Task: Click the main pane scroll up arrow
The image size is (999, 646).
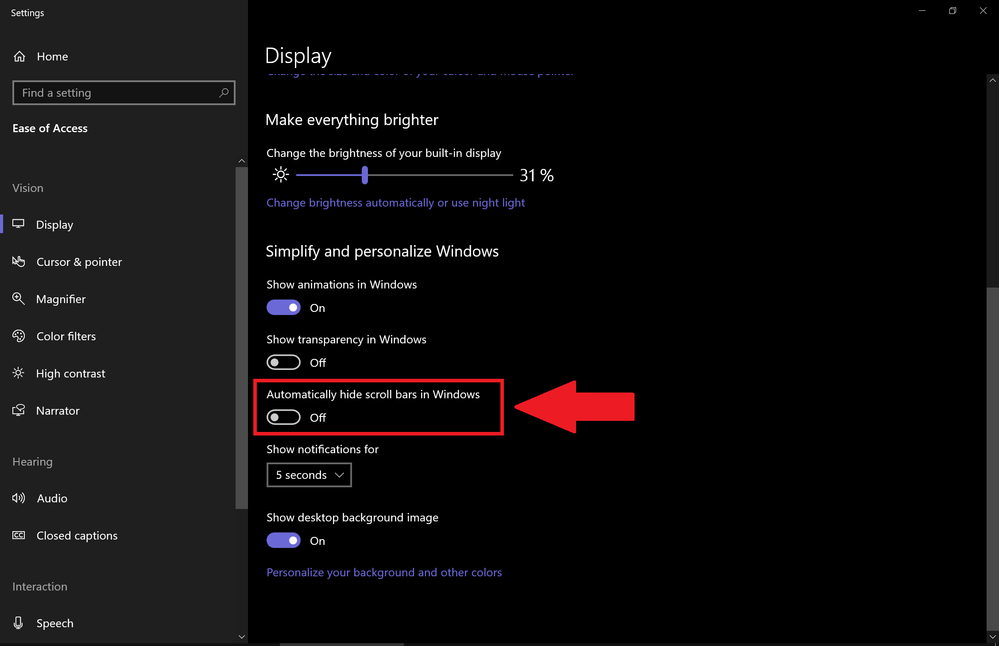Action: coord(992,80)
